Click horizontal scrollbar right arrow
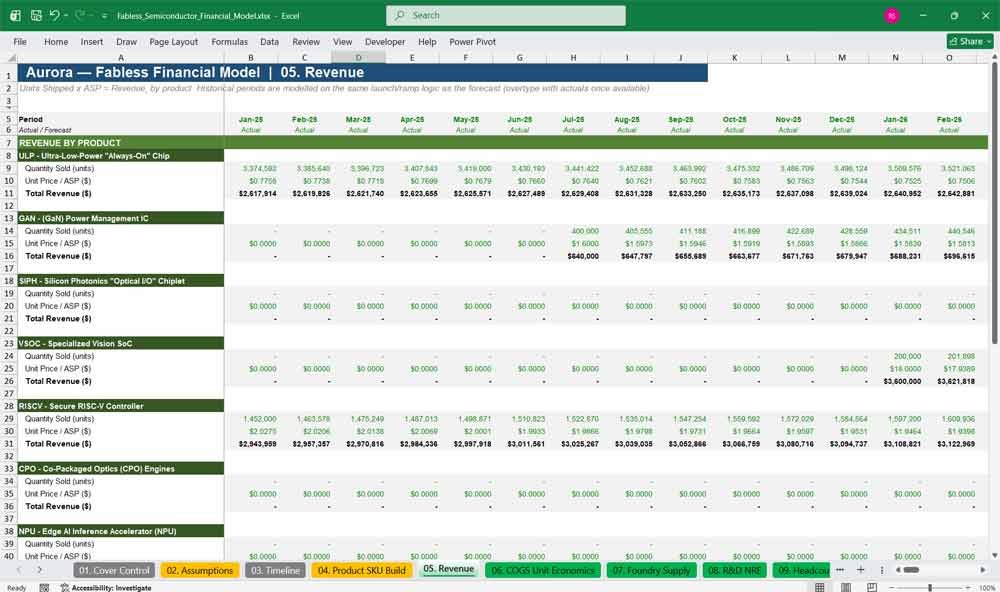Screen dimensions: 1000x592 (983, 570)
